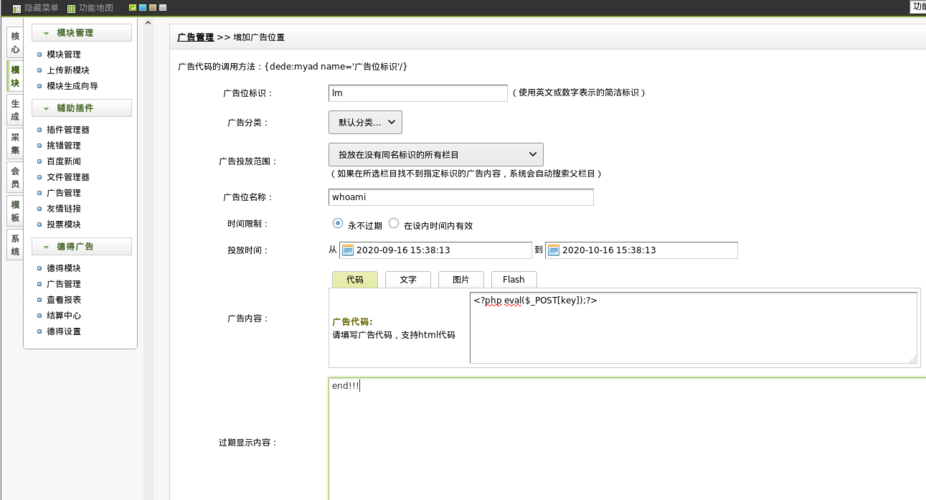Click the 广告管理 breadcrumb link
The width and height of the screenshot is (926, 500).
(x=195, y=37)
